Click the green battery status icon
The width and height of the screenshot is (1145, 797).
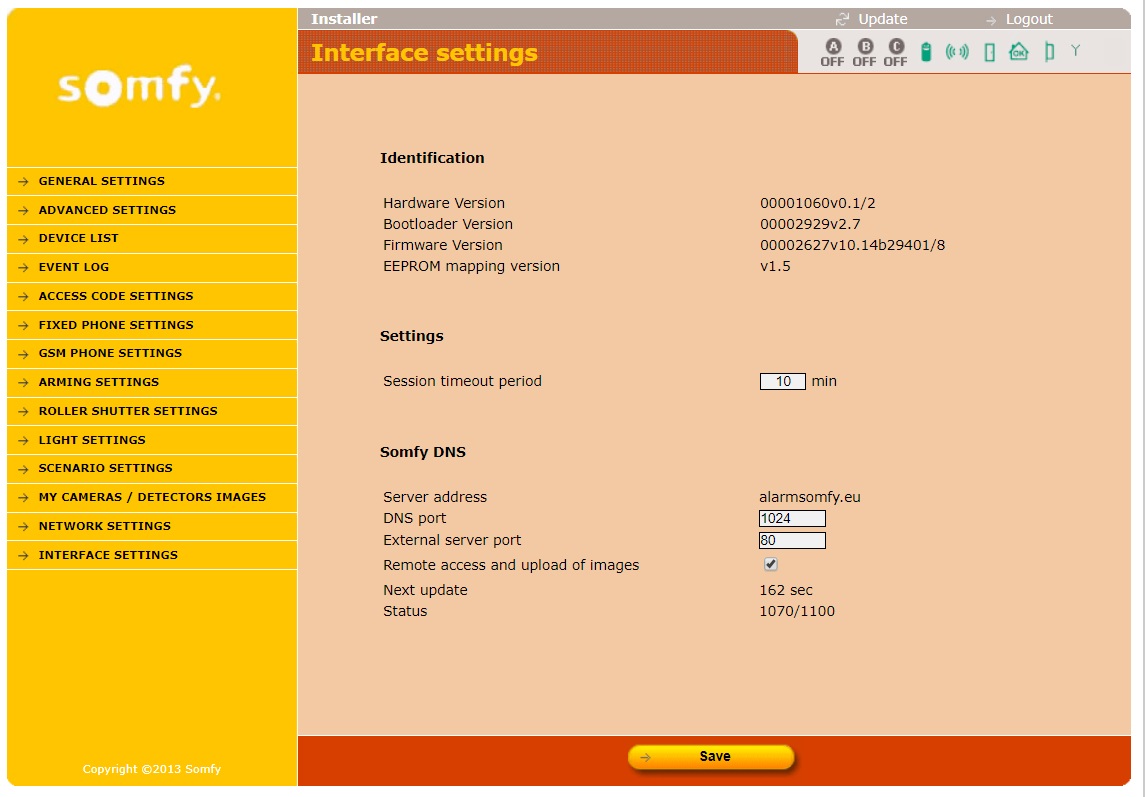point(926,52)
